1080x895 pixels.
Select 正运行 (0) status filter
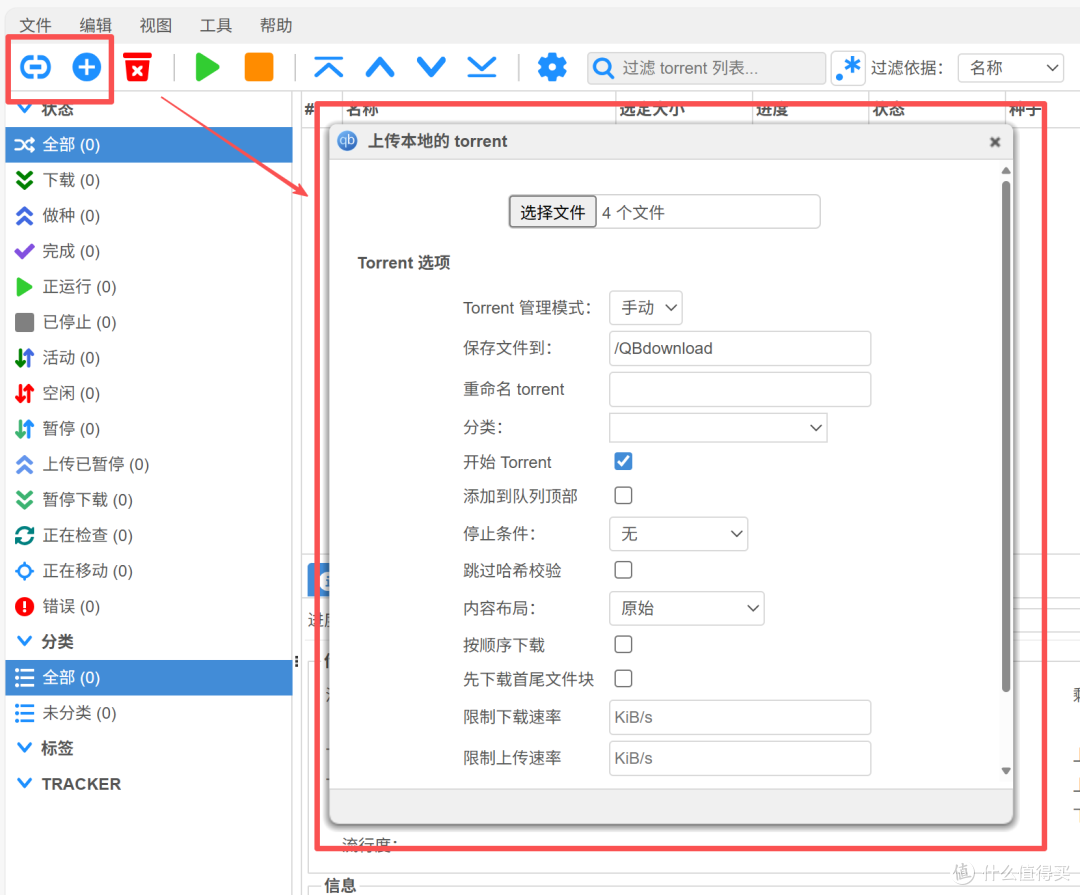149,287
